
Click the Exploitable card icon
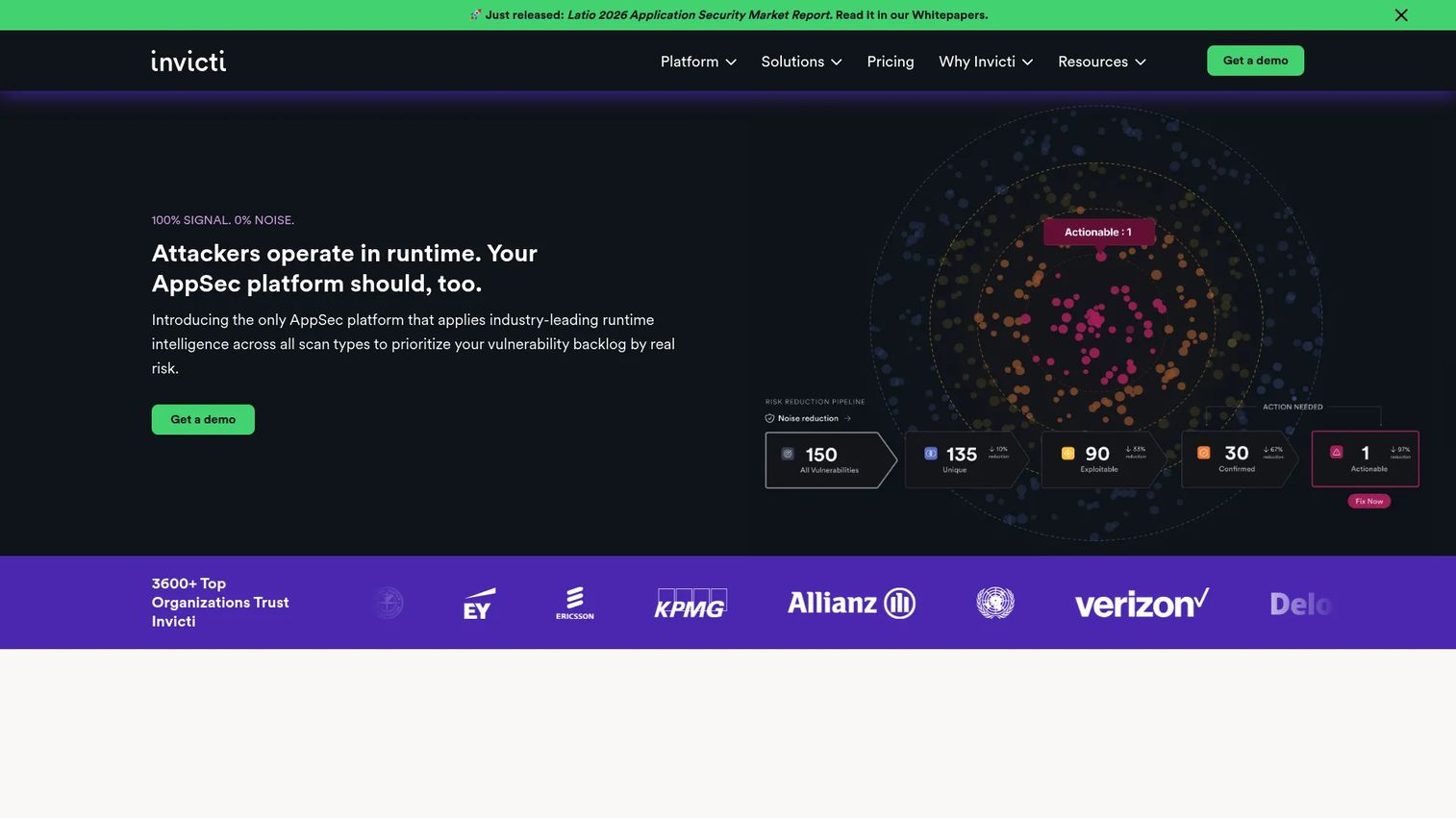tap(1067, 454)
